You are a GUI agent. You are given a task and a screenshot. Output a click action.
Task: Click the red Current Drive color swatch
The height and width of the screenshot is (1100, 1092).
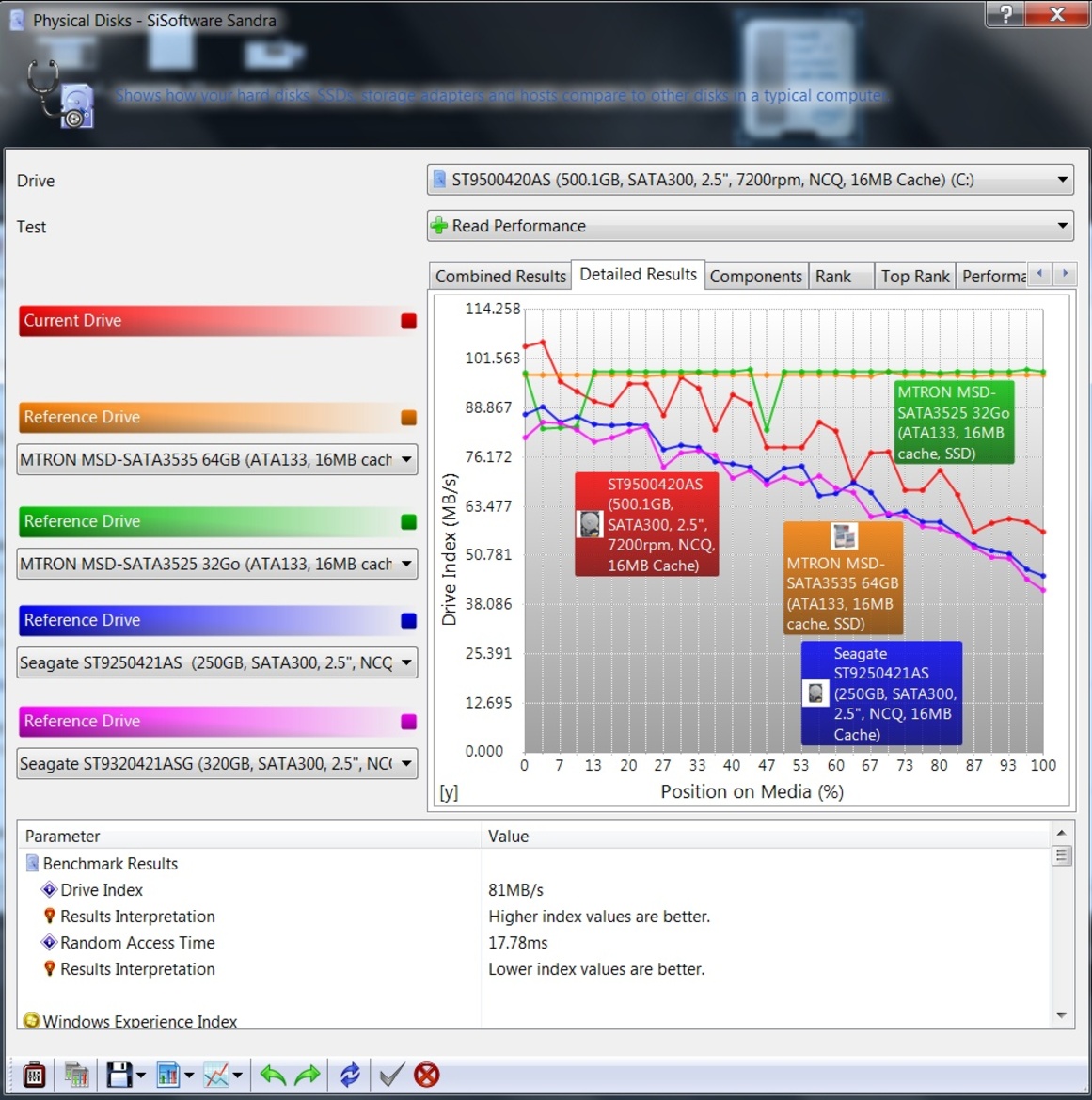pyautogui.click(x=409, y=321)
